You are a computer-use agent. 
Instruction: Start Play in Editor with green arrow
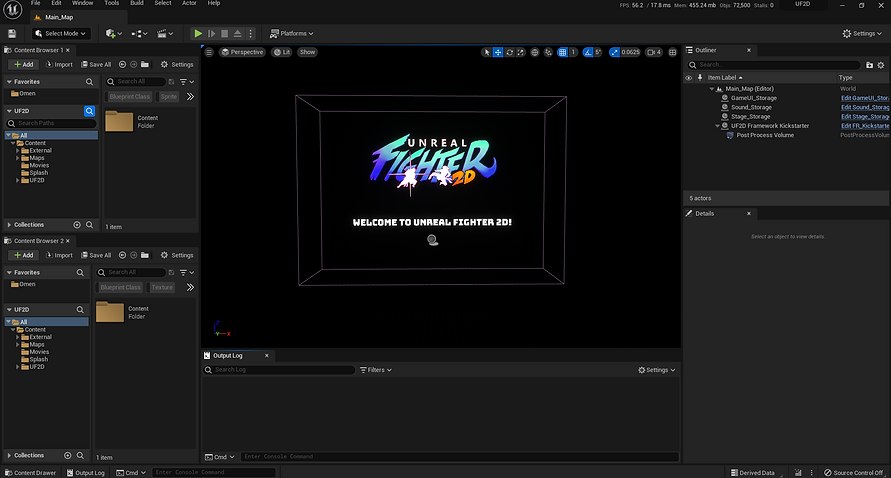pyautogui.click(x=198, y=34)
